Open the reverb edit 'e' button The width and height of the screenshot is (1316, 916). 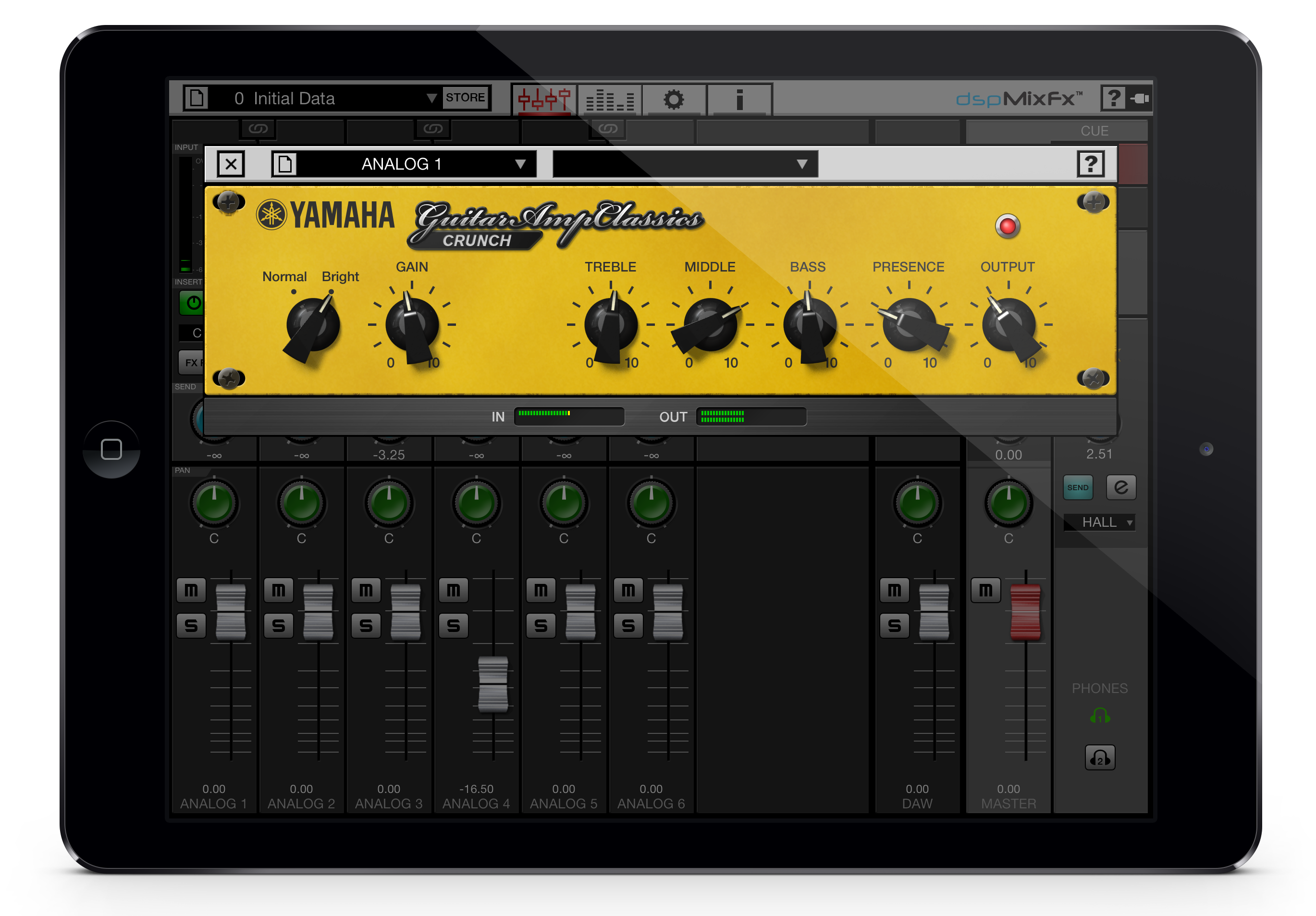point(1121,488)
